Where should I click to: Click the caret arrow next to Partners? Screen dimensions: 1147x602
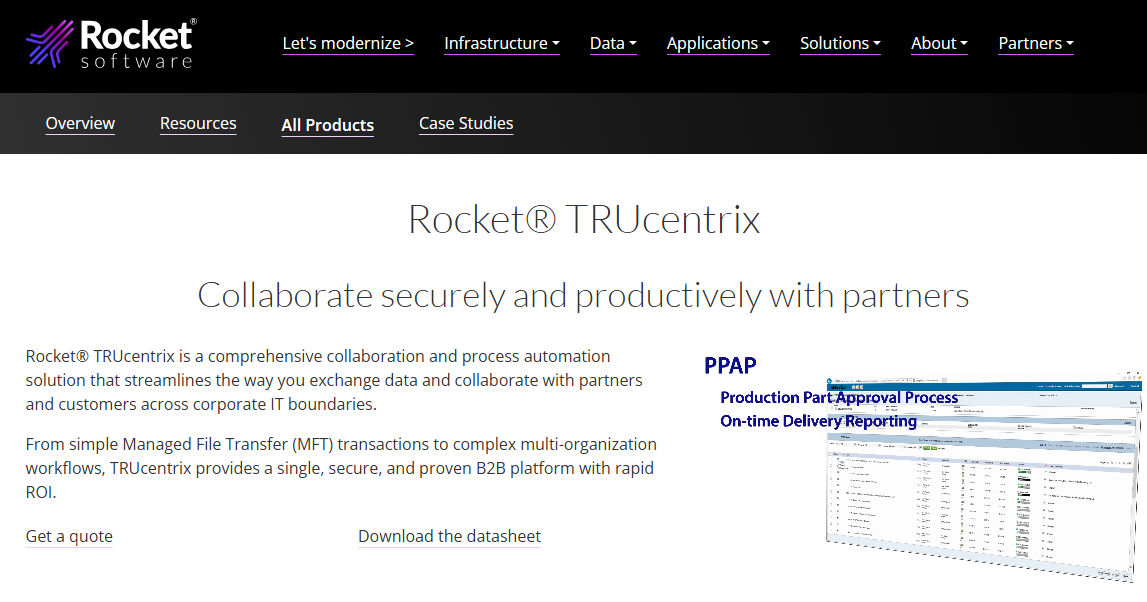pos(1070,44)
